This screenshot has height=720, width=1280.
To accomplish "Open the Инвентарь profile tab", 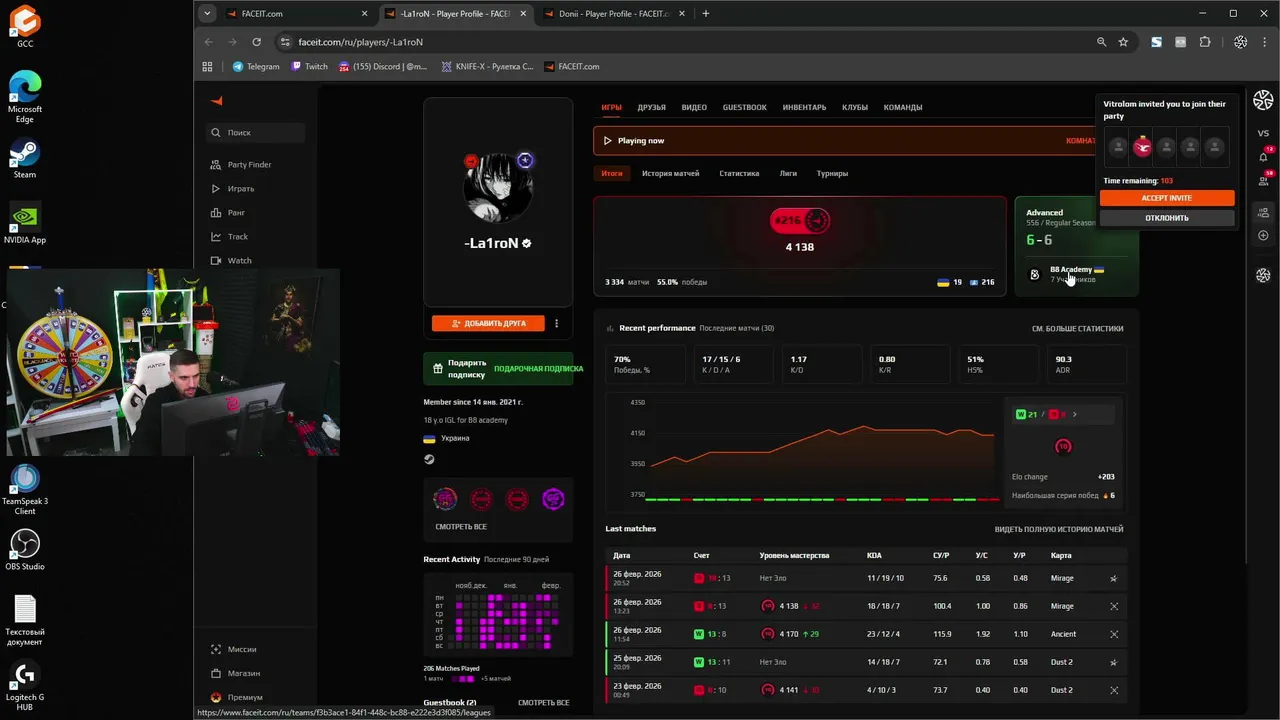I will point(804,107).
